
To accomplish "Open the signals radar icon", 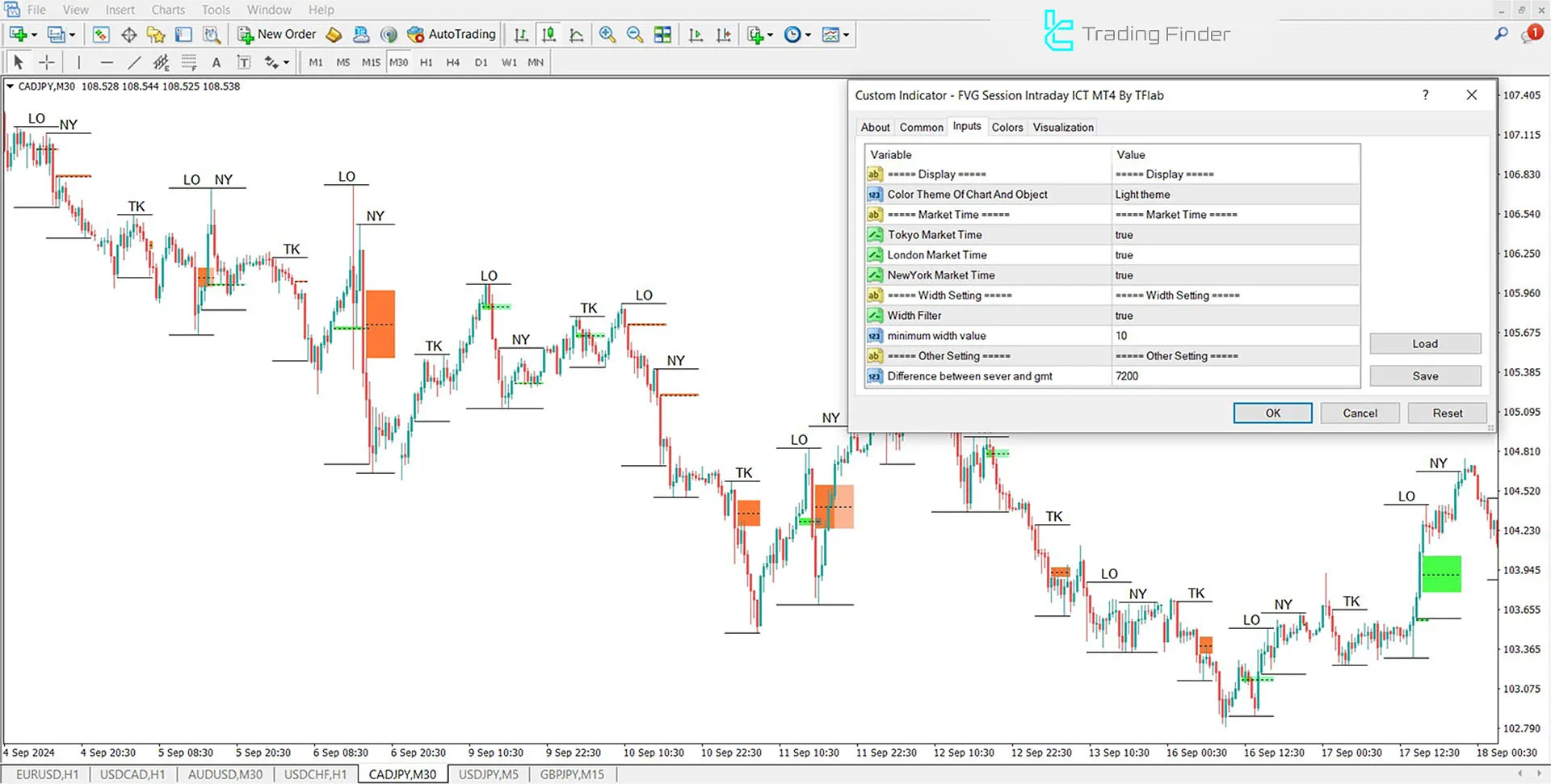I will [389, 35].
